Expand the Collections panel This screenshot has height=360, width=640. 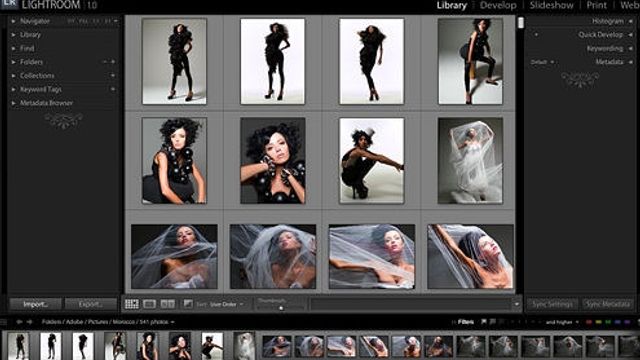(13, 76)
